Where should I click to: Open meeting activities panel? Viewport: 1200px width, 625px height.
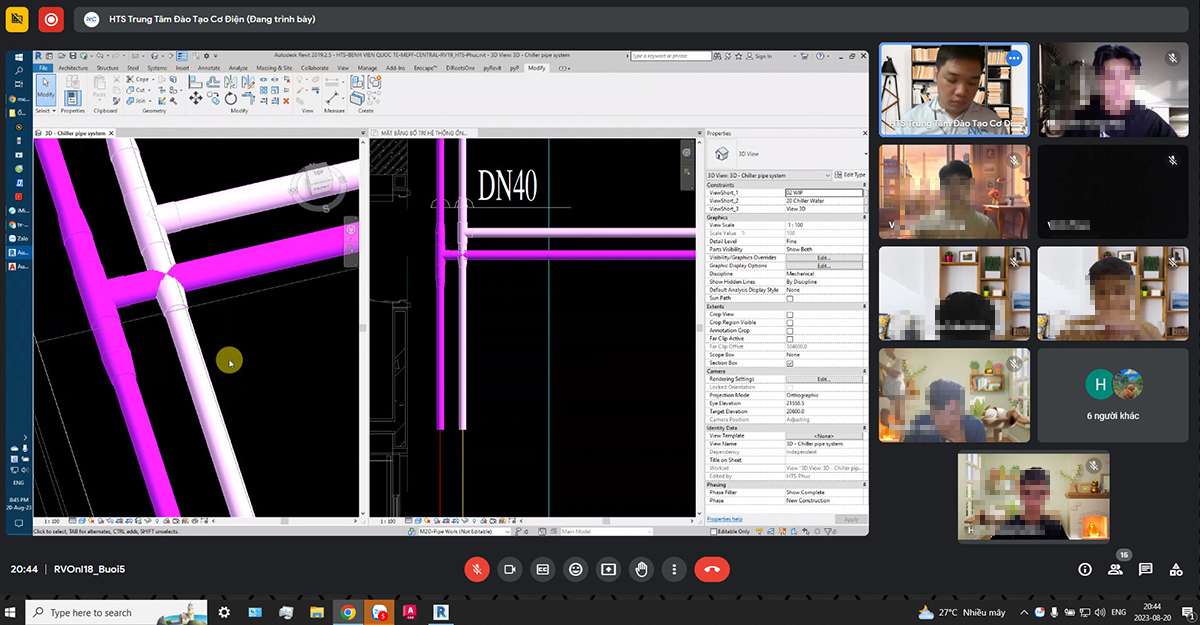(1176, 569)
